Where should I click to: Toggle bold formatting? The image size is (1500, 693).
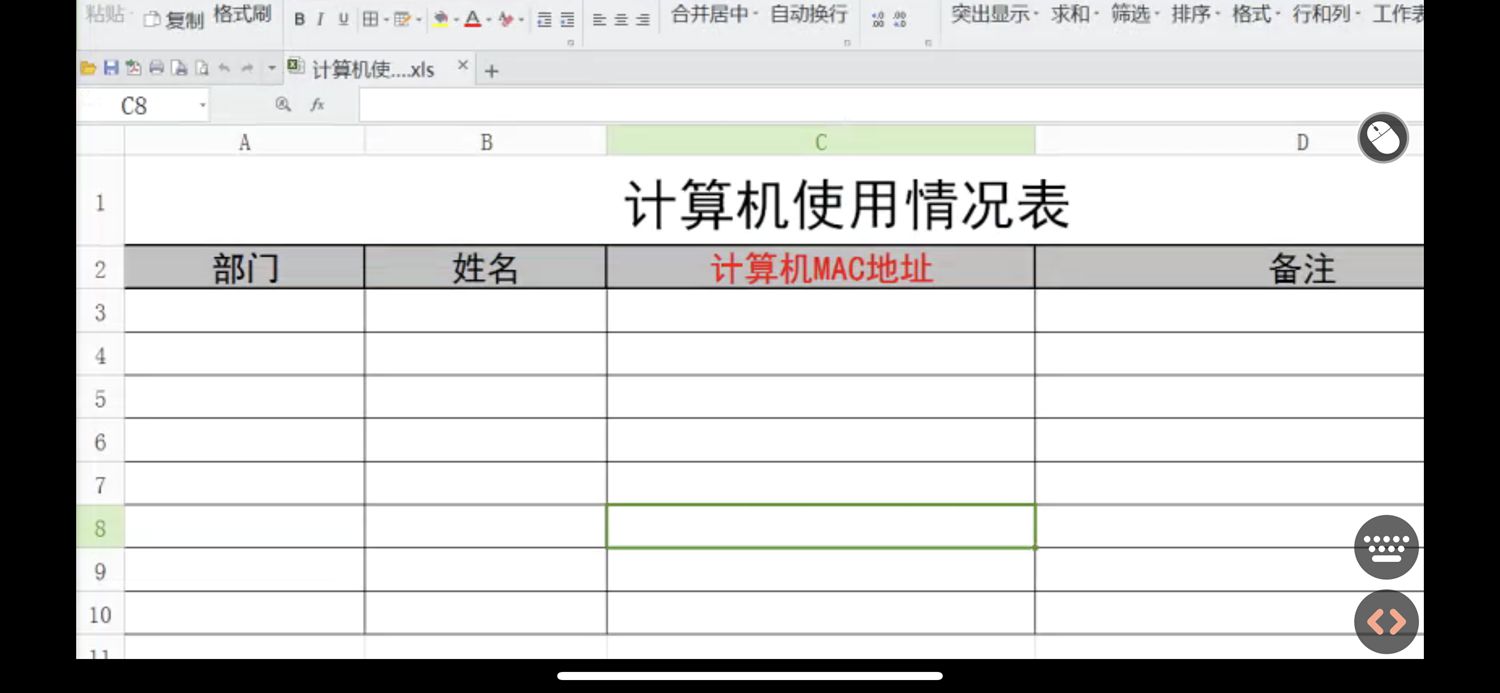tap(300, 18)
